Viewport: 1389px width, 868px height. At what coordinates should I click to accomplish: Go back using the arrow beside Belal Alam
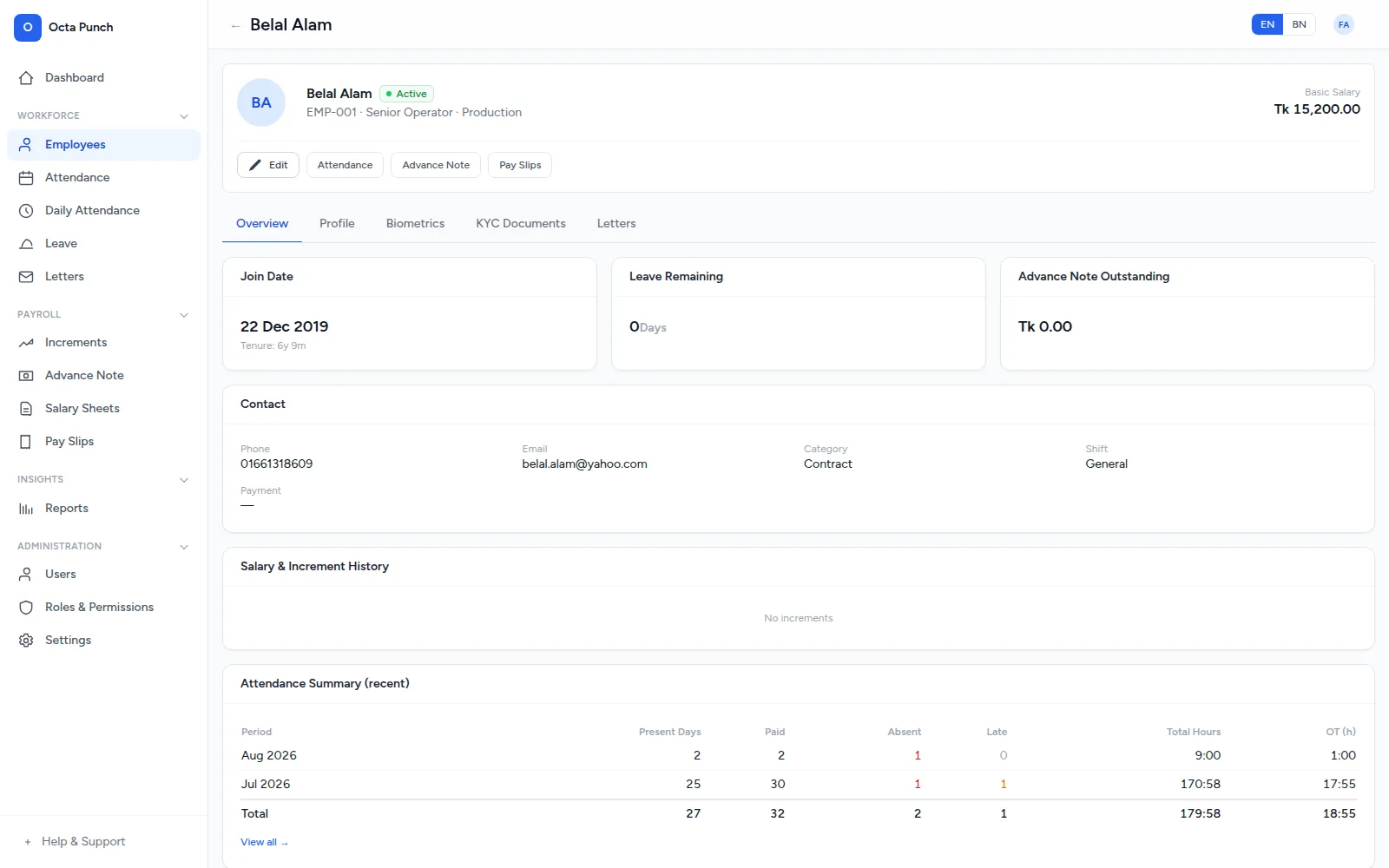235,26
